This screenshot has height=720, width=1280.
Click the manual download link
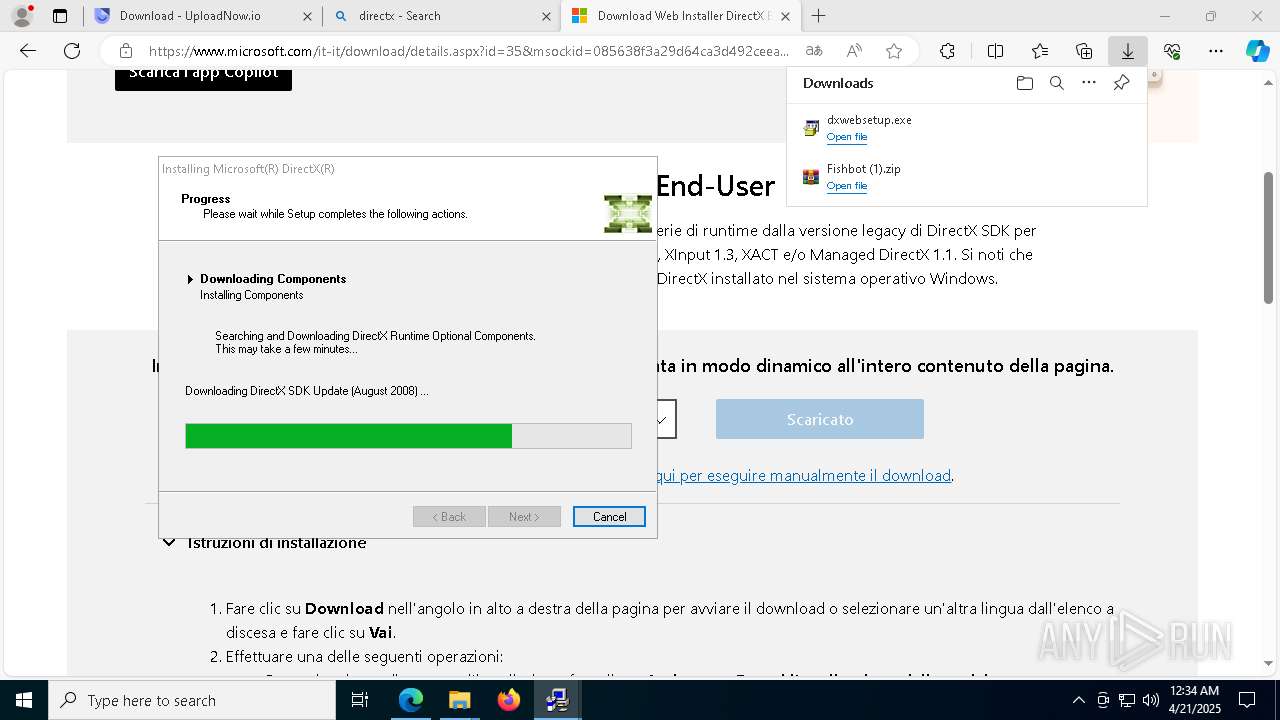[x=804, y=475]
